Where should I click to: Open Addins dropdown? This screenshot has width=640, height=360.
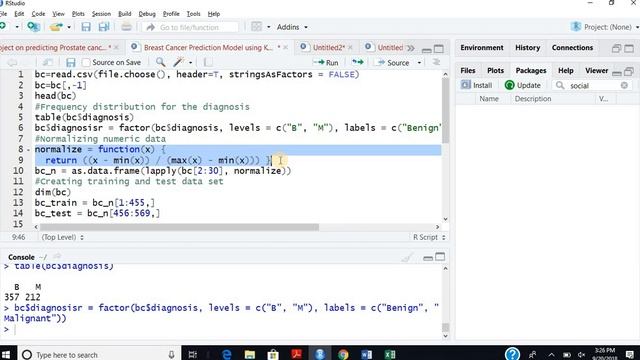coord(292,27)
